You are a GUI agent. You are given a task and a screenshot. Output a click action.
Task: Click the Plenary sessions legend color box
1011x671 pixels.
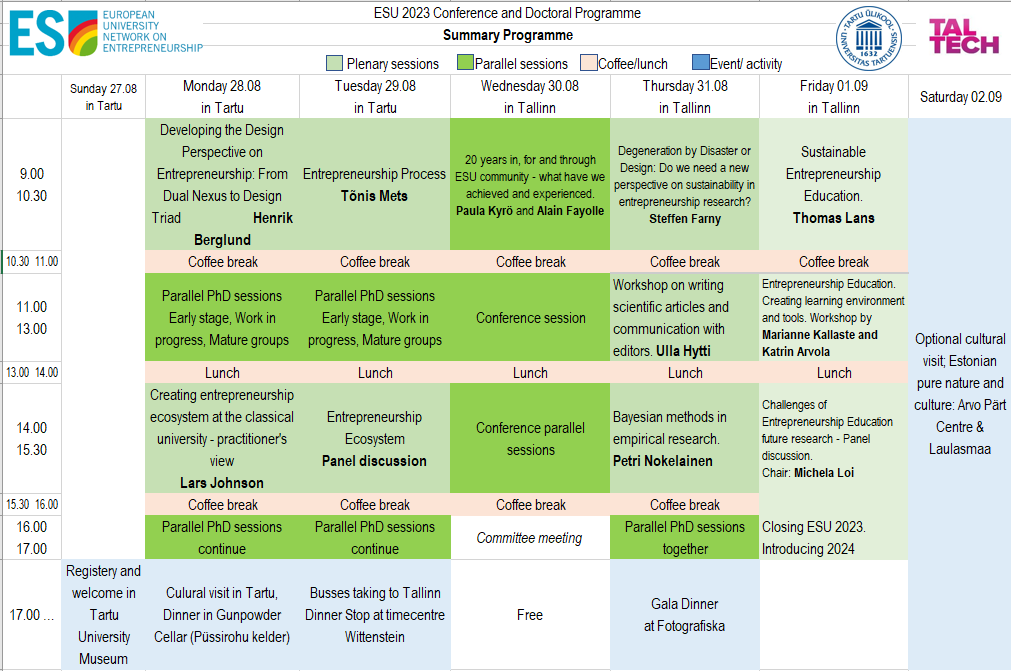point(335,64)
